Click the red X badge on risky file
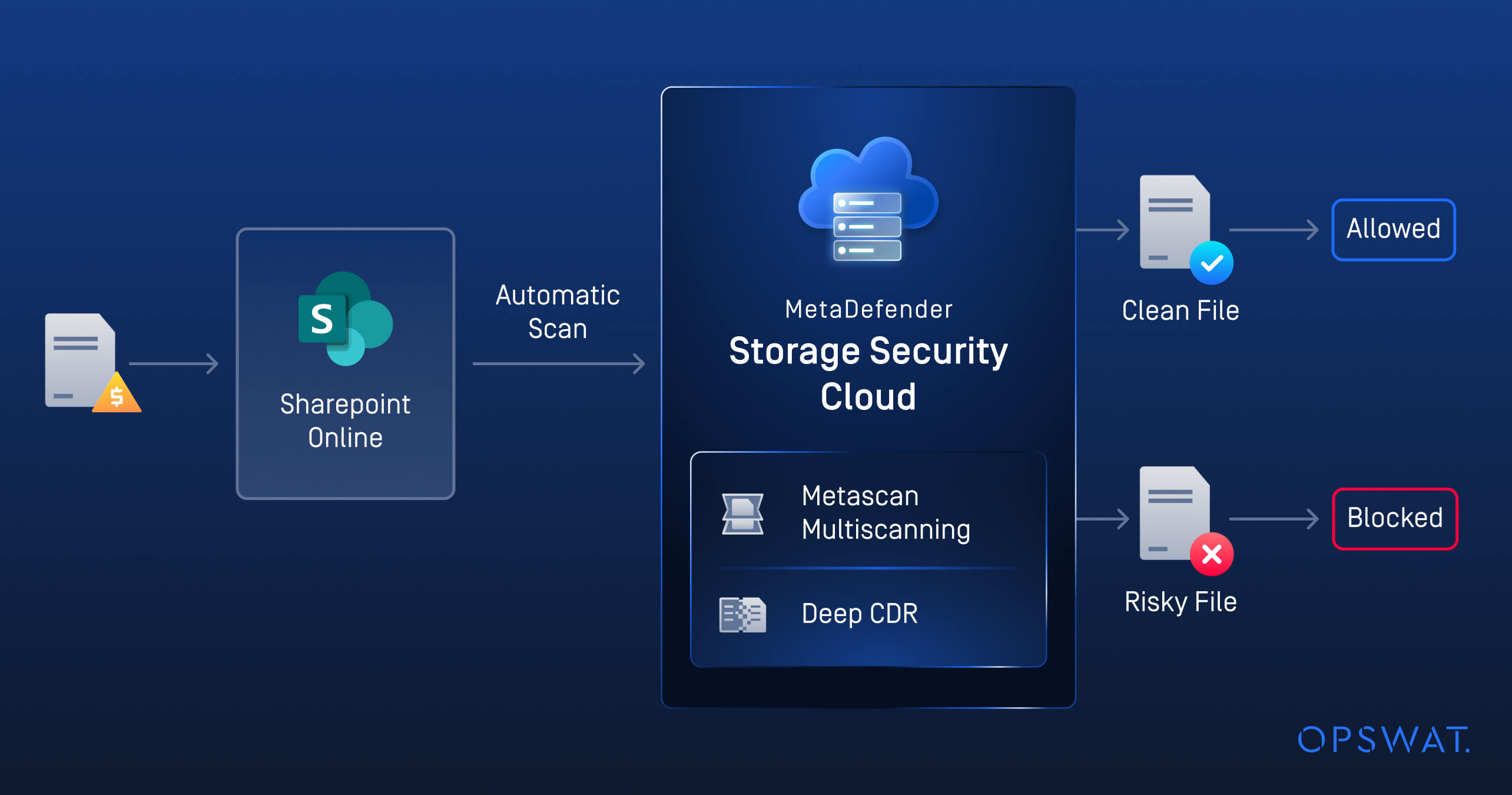The height and width of the screenshot is (795, 1512). click(1211, 554)
